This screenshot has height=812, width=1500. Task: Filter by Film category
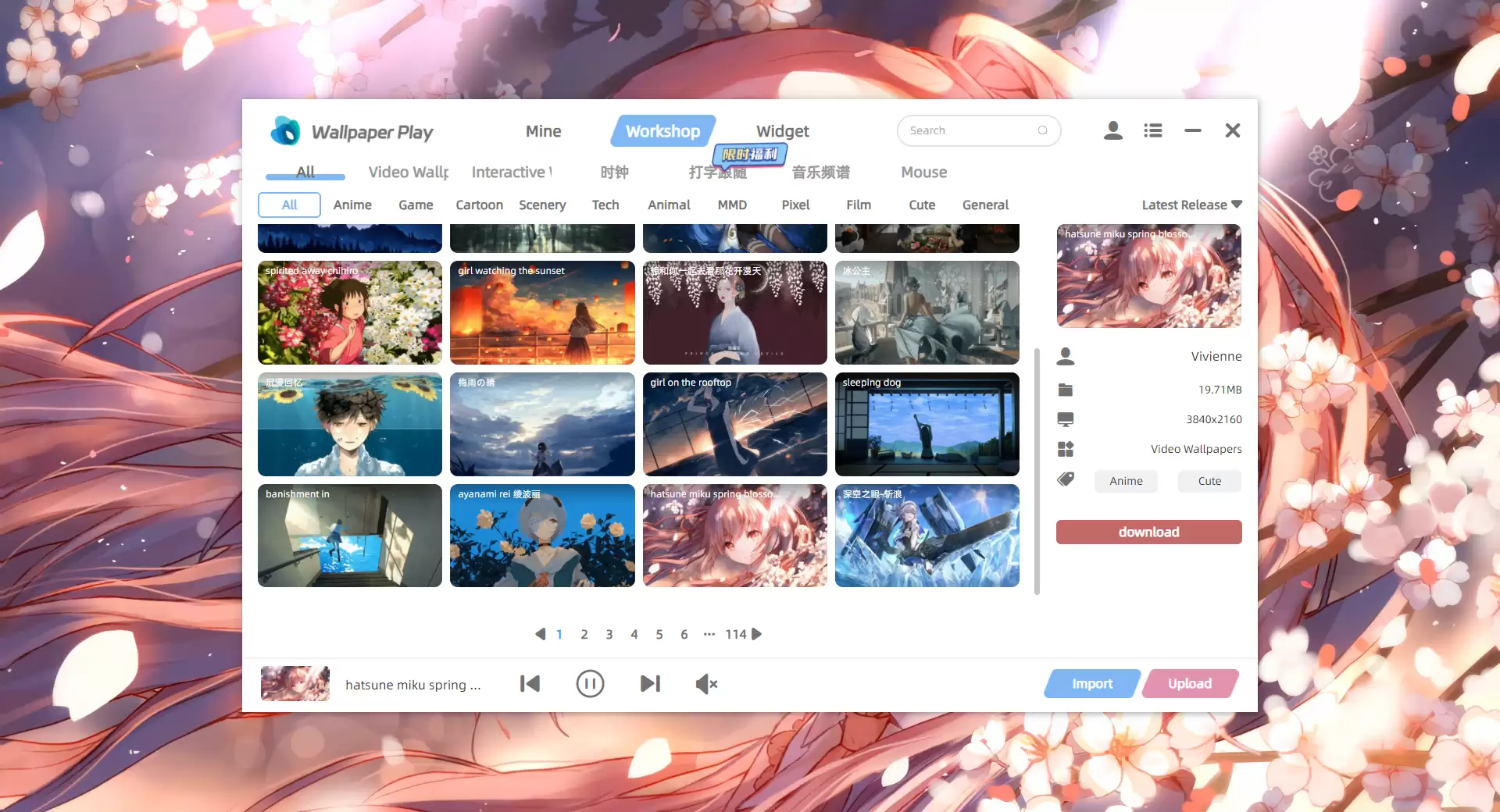tap(859, 205)
